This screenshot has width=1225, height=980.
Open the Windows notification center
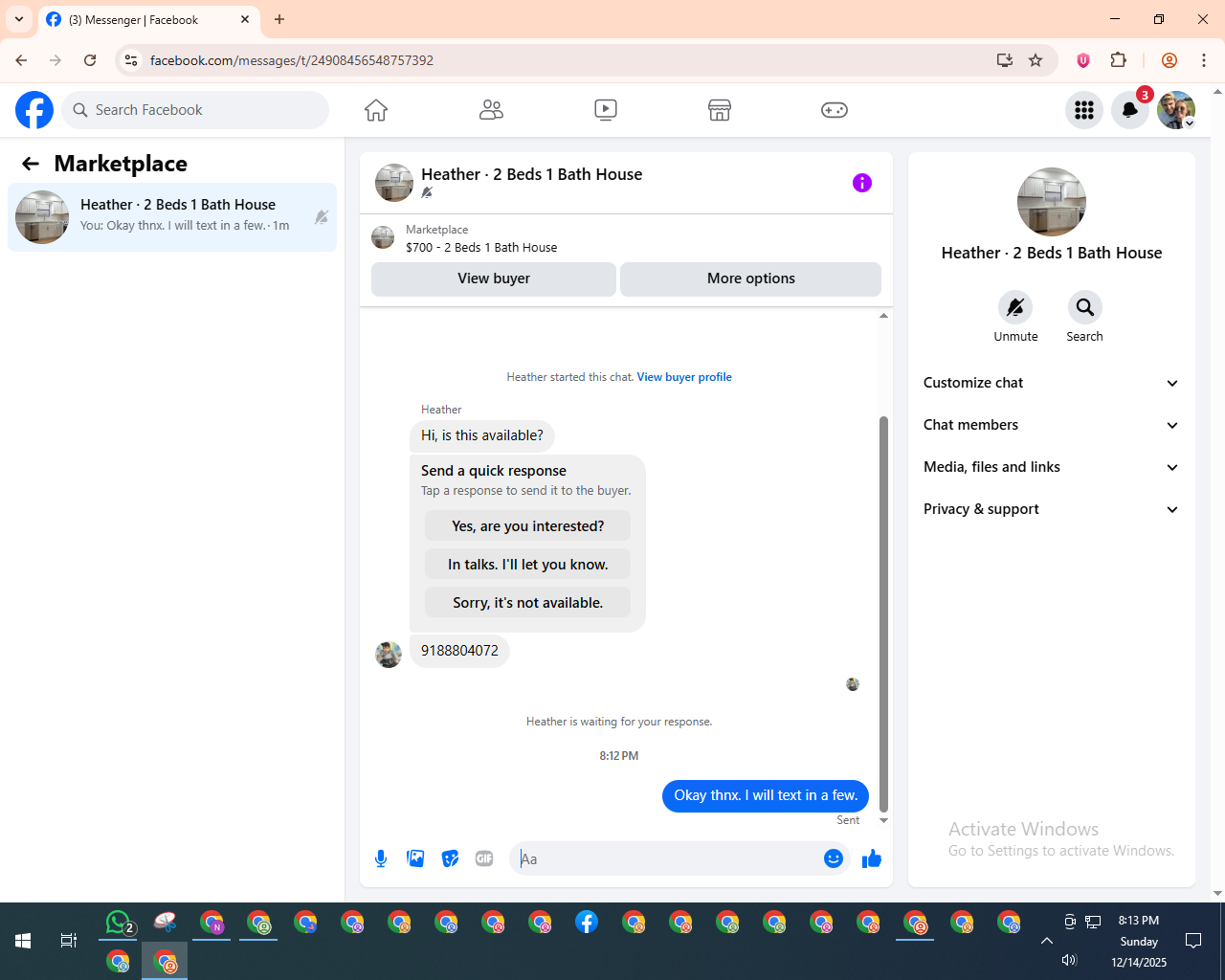click(1193, 941)
